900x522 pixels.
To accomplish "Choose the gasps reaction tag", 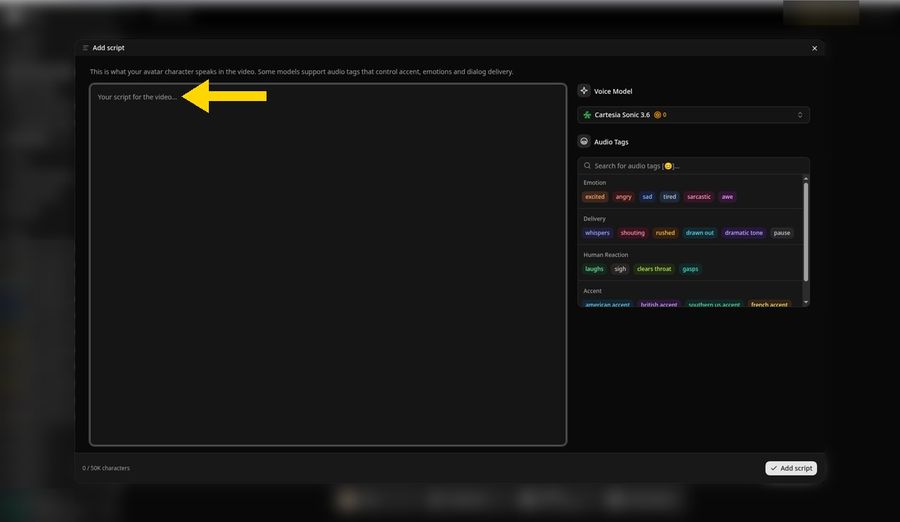I will click(x=690, y=269).
